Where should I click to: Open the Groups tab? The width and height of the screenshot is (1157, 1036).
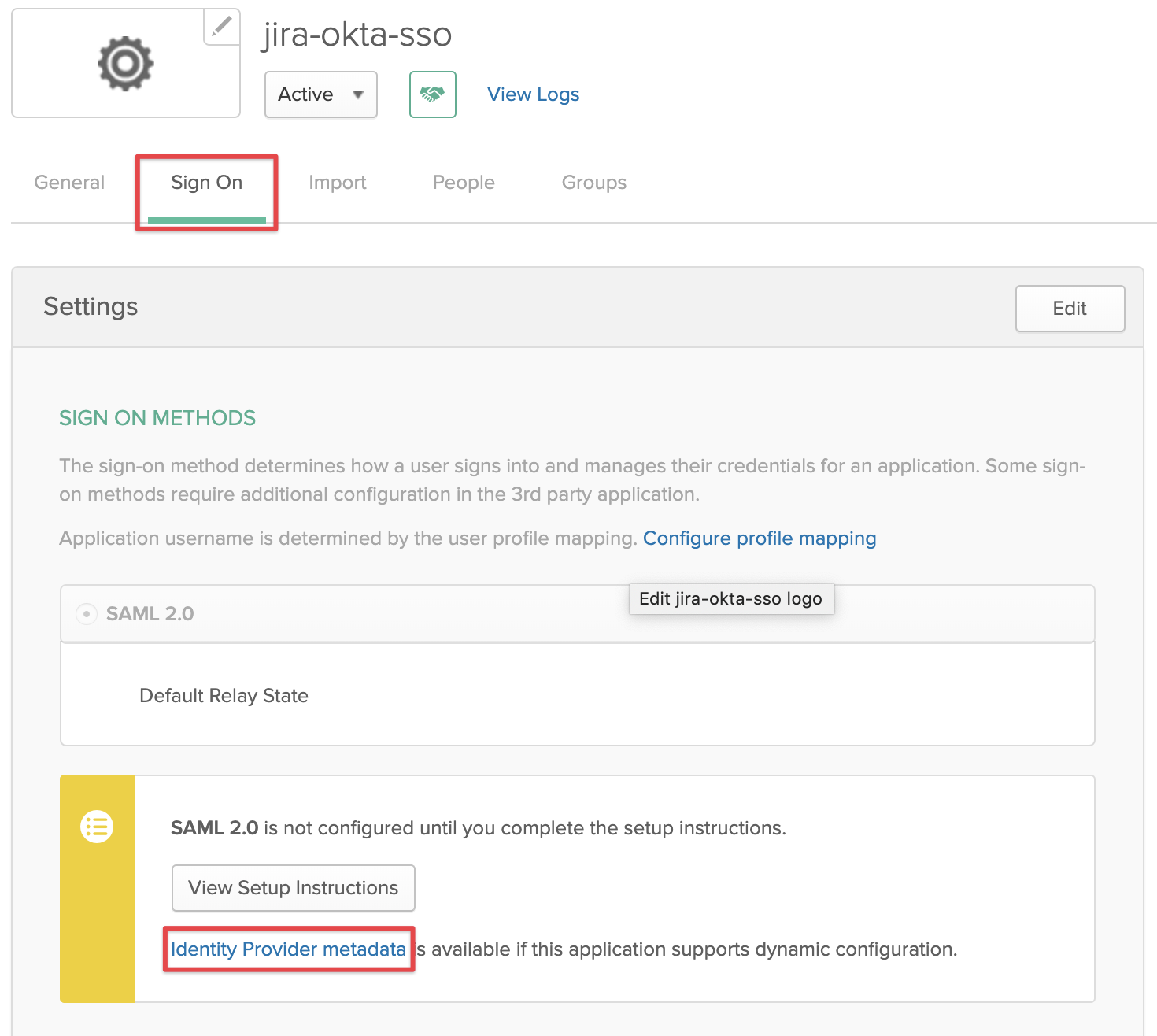coord(594,183)
